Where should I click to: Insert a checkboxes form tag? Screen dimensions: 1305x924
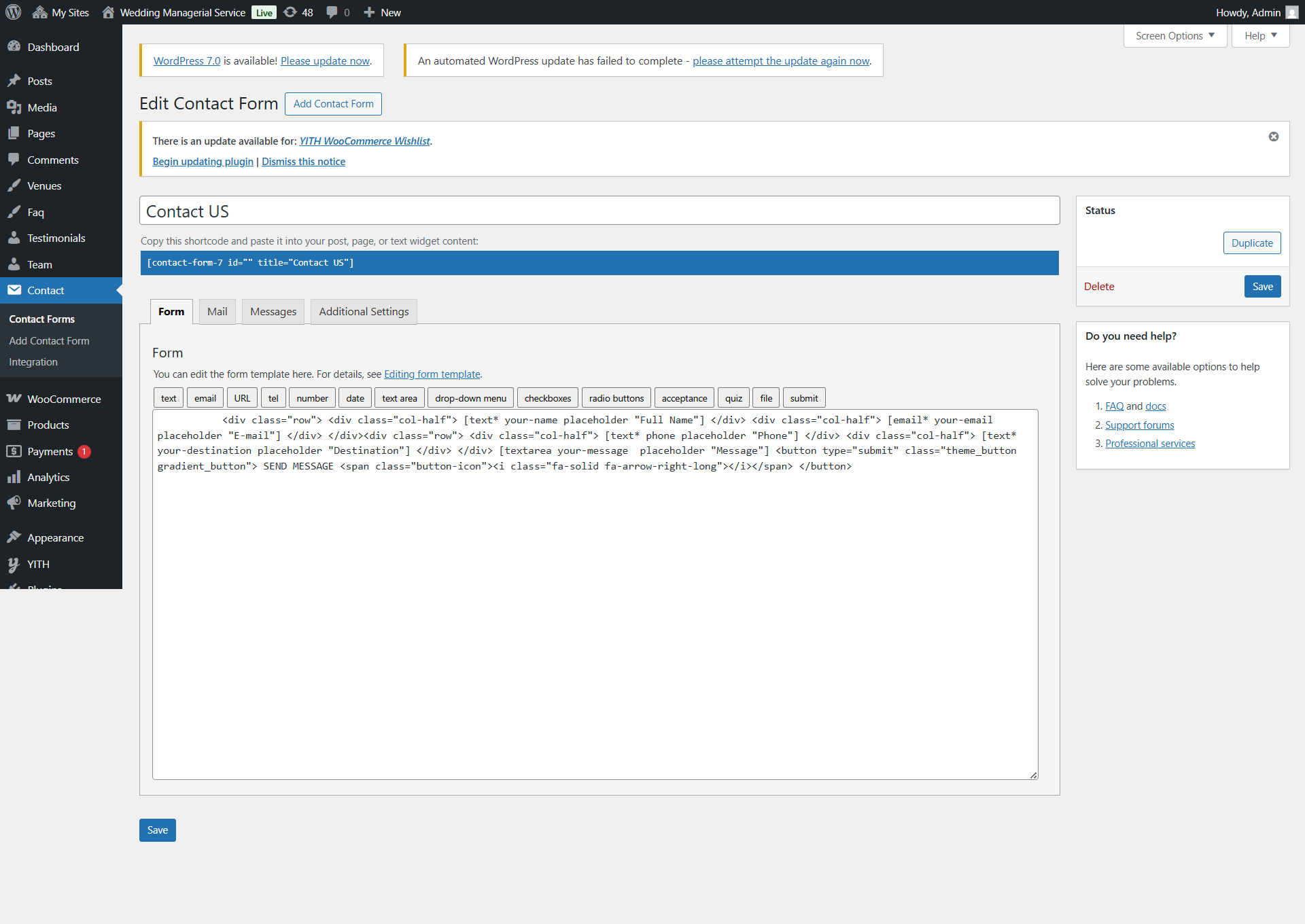548,398
